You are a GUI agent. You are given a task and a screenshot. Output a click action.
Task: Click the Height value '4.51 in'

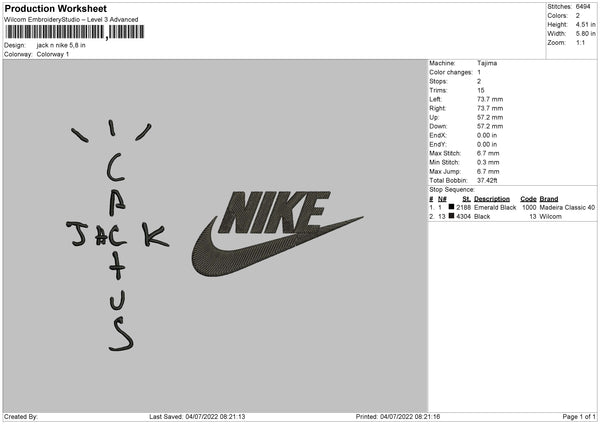click(x=586, y=24)
